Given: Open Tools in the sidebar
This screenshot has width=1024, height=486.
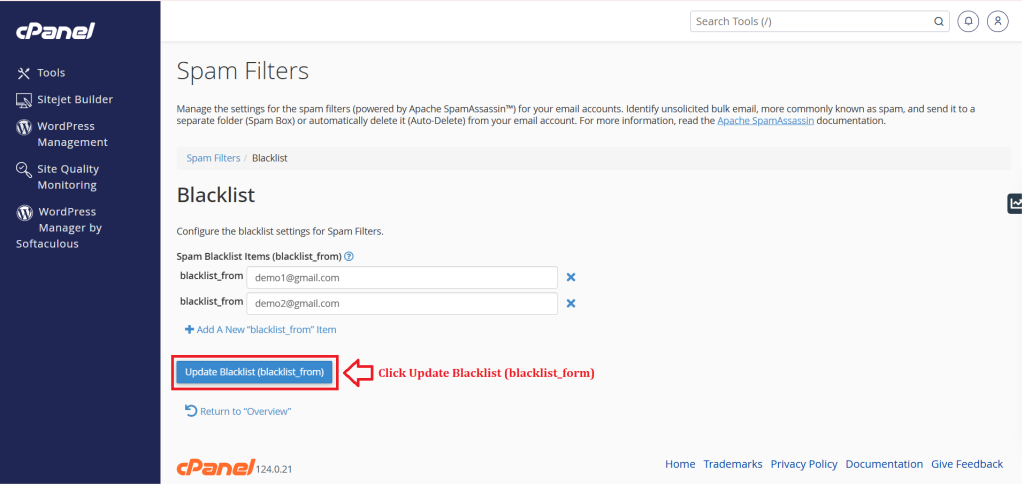Looking at the screenshot, I should pyautogui.click(x=51, y=73).
